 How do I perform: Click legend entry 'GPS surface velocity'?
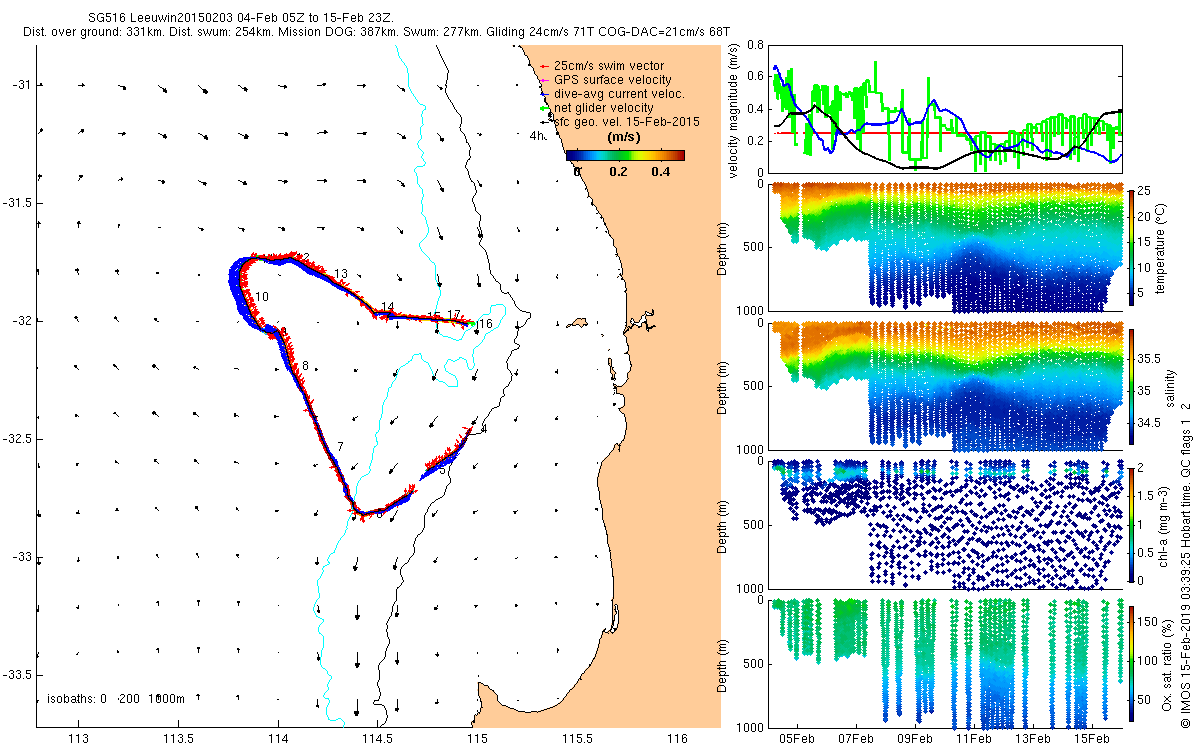coord(611,80)
